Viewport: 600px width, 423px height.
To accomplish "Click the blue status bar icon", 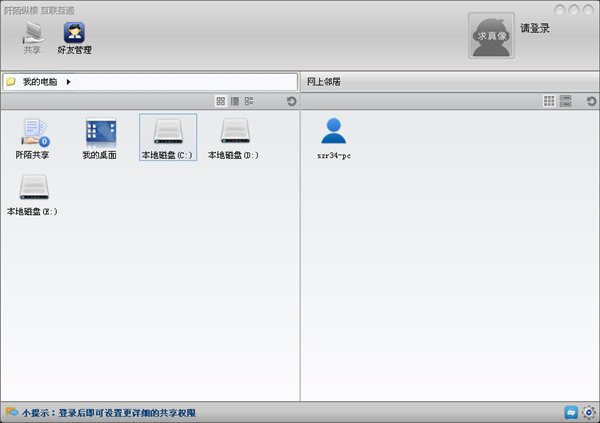I will (x=571, y=412).
